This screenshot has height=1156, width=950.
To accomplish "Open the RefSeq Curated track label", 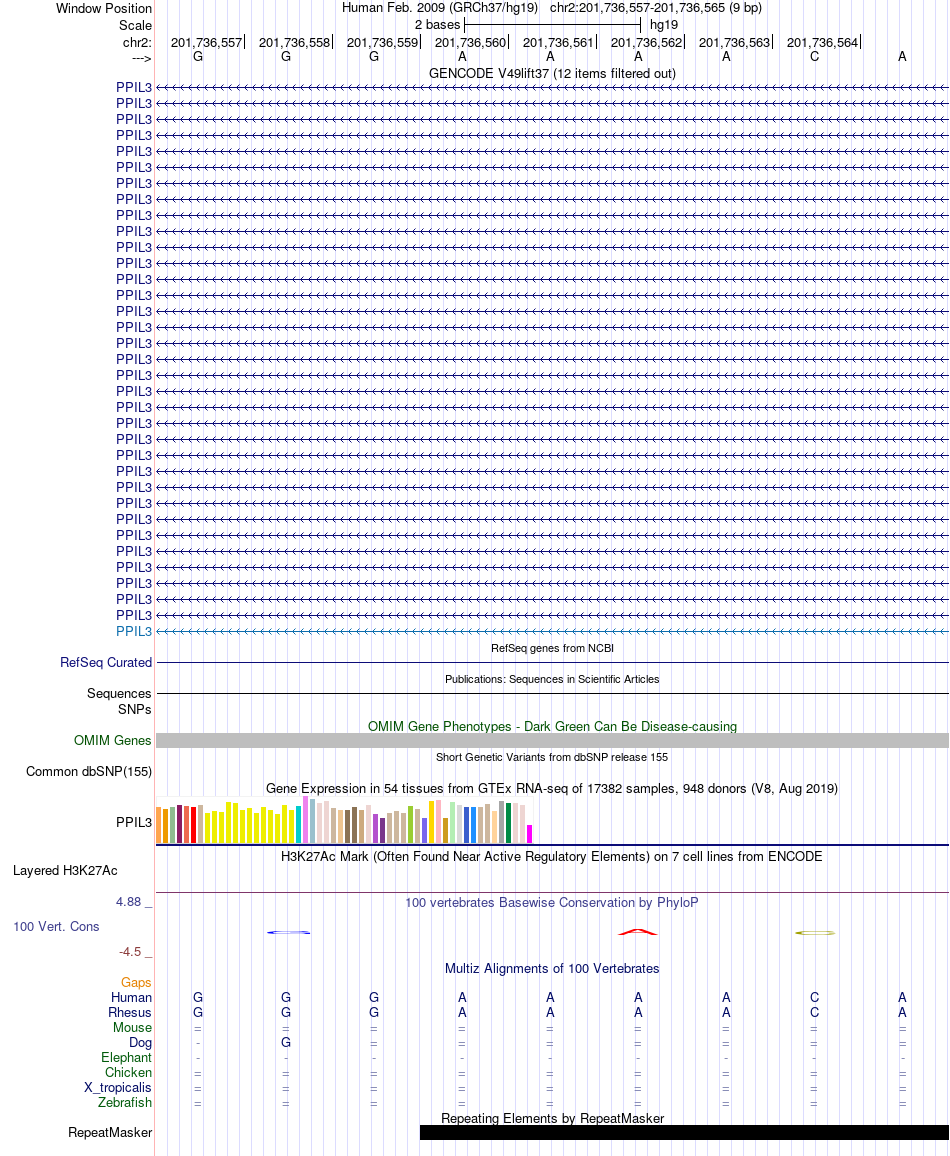I will pos(106,662).
